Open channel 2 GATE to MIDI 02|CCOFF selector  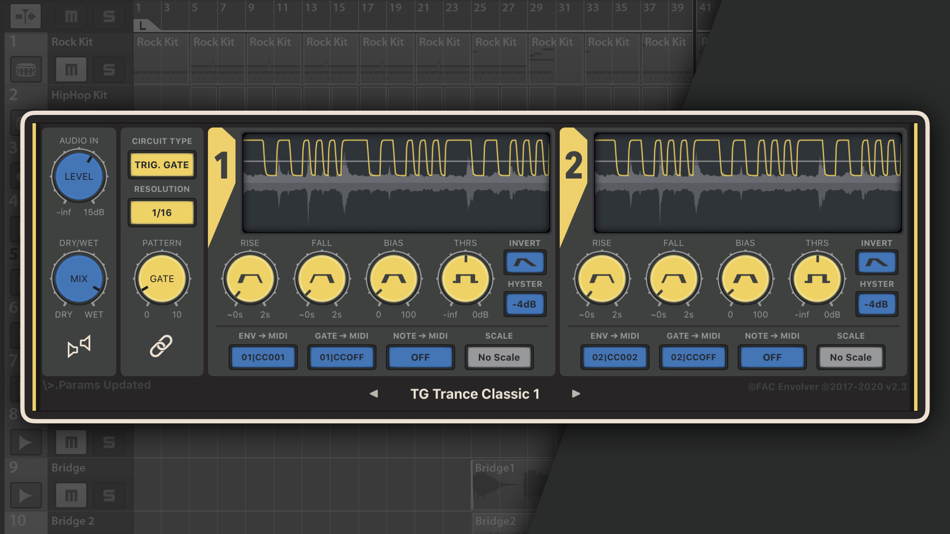click(x=693, y=357)
